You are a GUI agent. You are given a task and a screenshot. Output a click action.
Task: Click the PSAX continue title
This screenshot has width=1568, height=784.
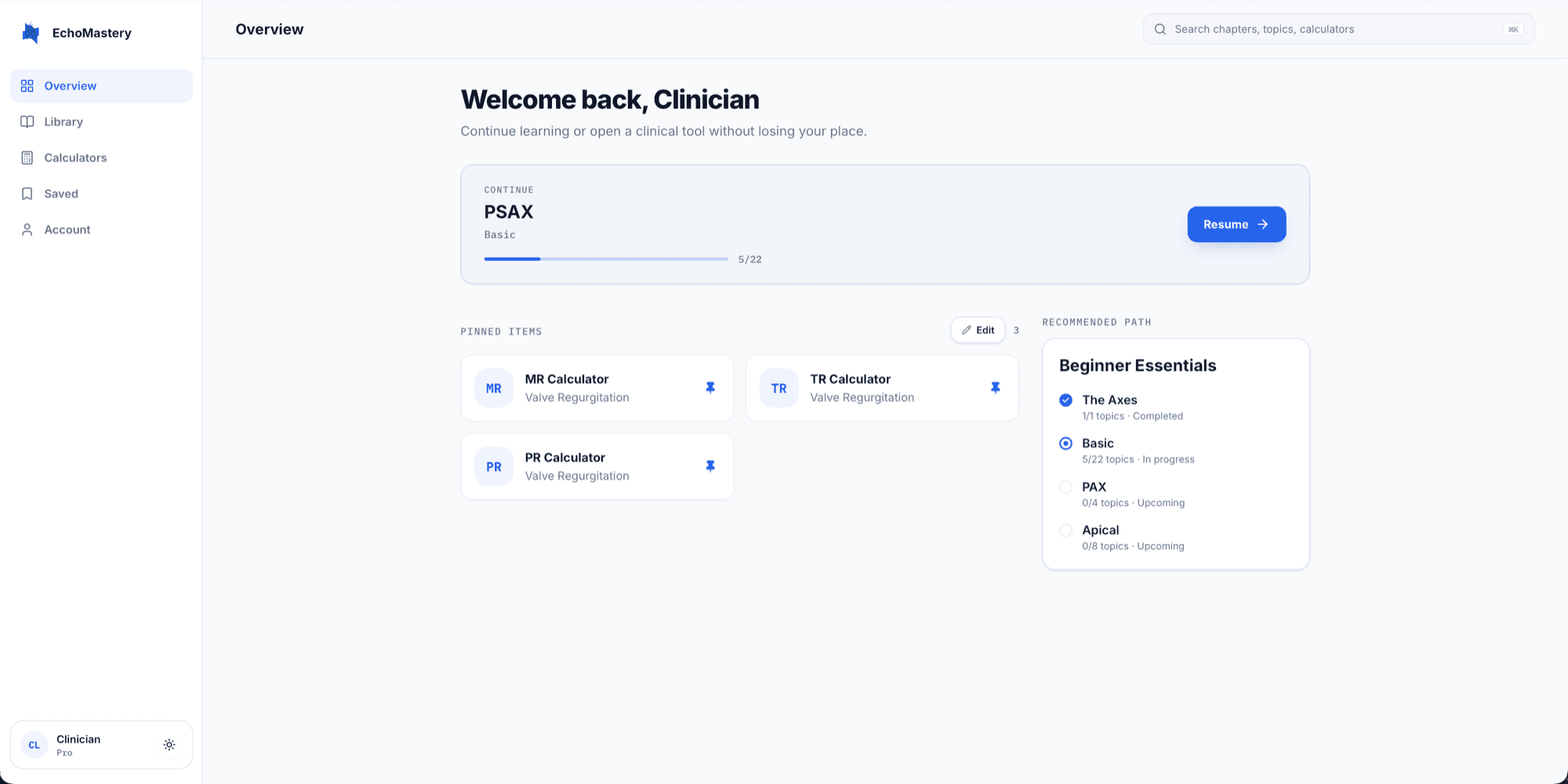coord(509,212)
